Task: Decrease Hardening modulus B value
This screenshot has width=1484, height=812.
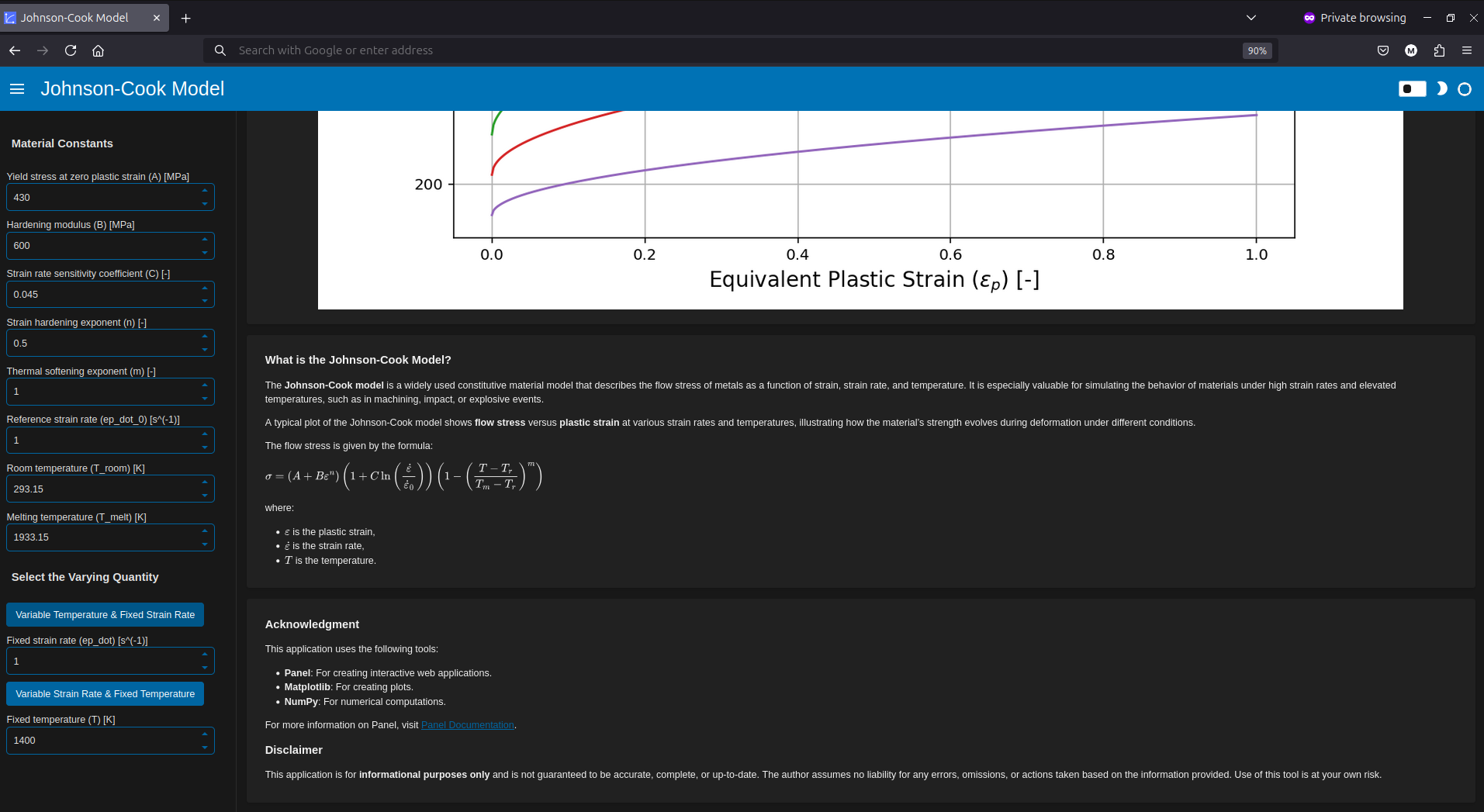Action: [205, 252]
